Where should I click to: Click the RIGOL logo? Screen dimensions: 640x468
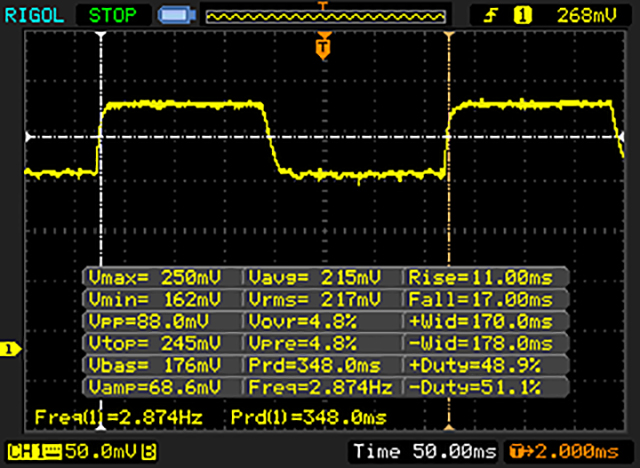tap(34, 16)
